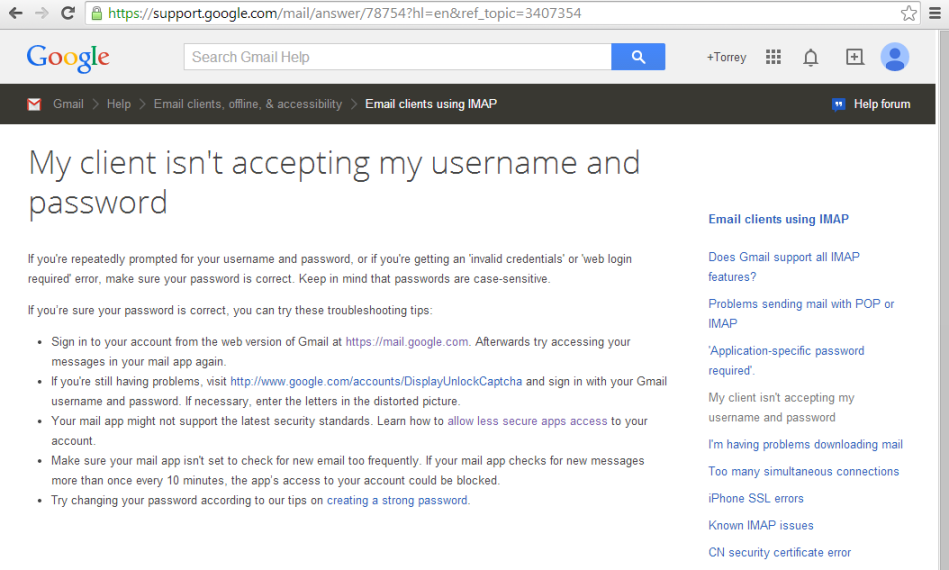Select sidebar item My client isn't accepting my username
949x570 pixels.
[x=781, y=407]
